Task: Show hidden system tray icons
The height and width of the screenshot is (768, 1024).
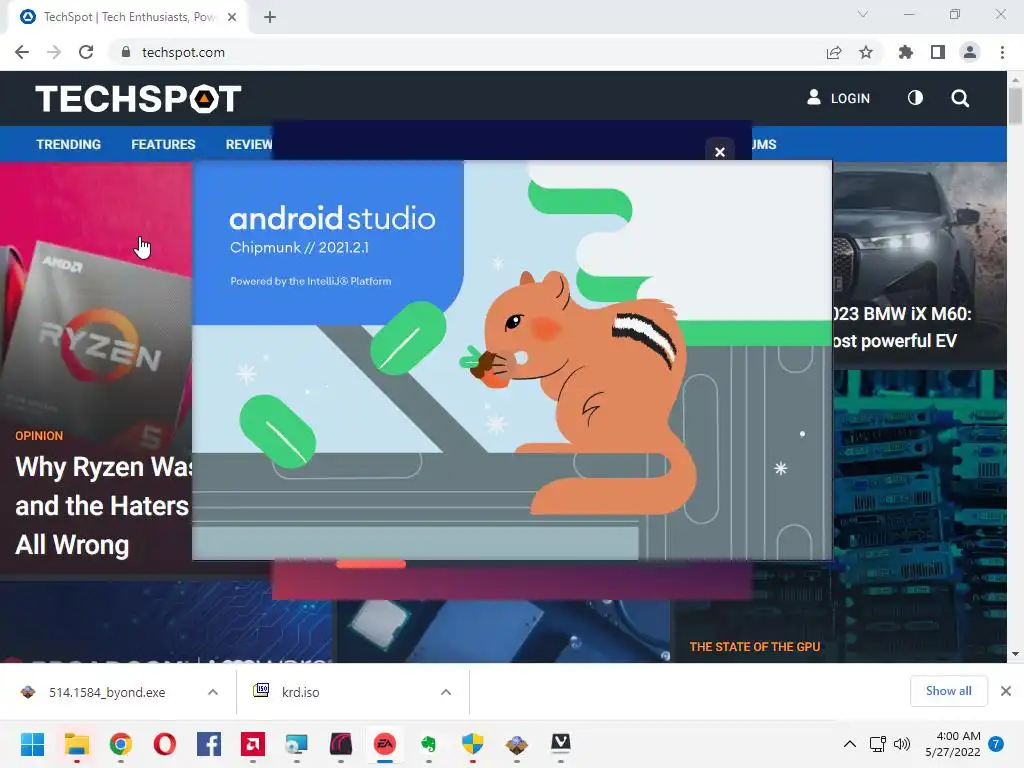Action: pos(850,744)
